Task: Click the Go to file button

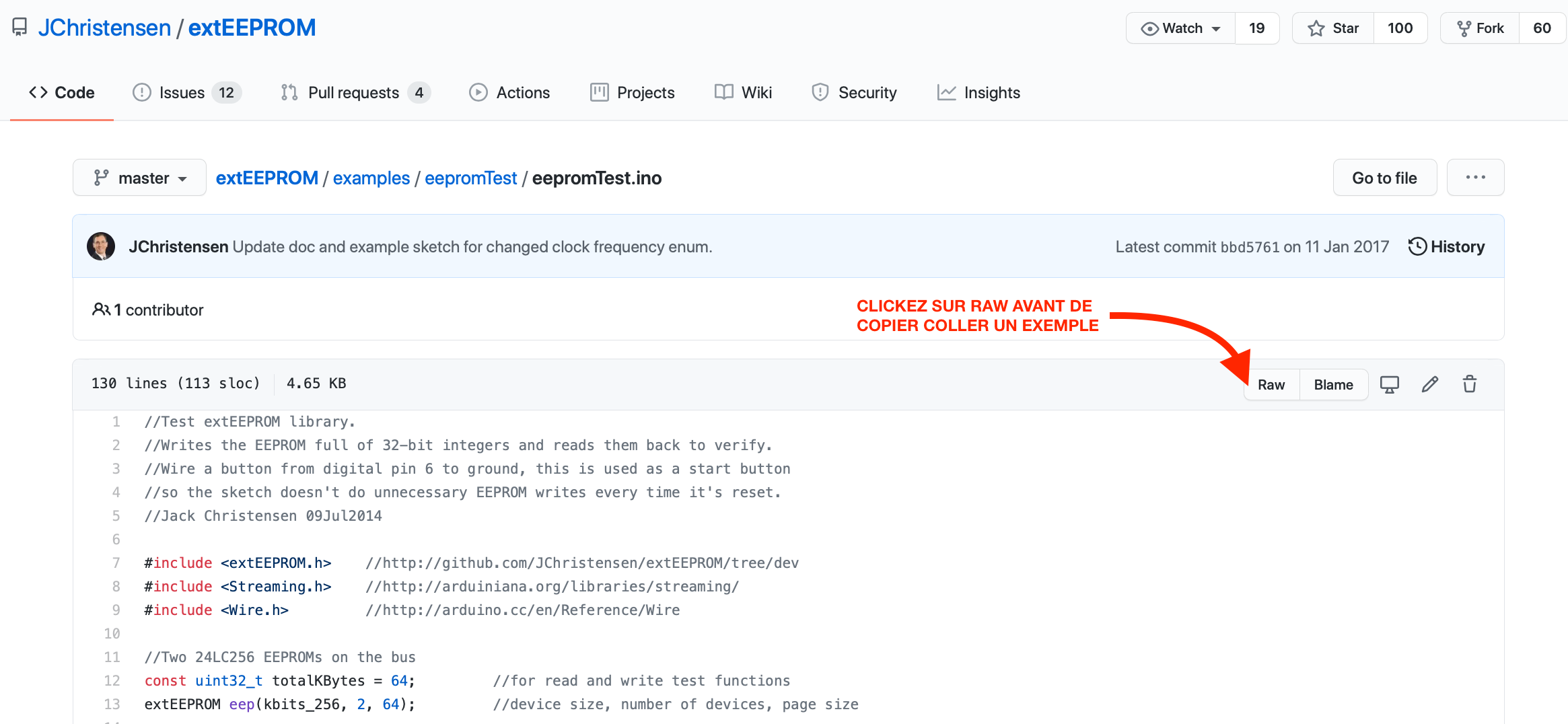Action: pyautogui.click(x=1385, y=178)
